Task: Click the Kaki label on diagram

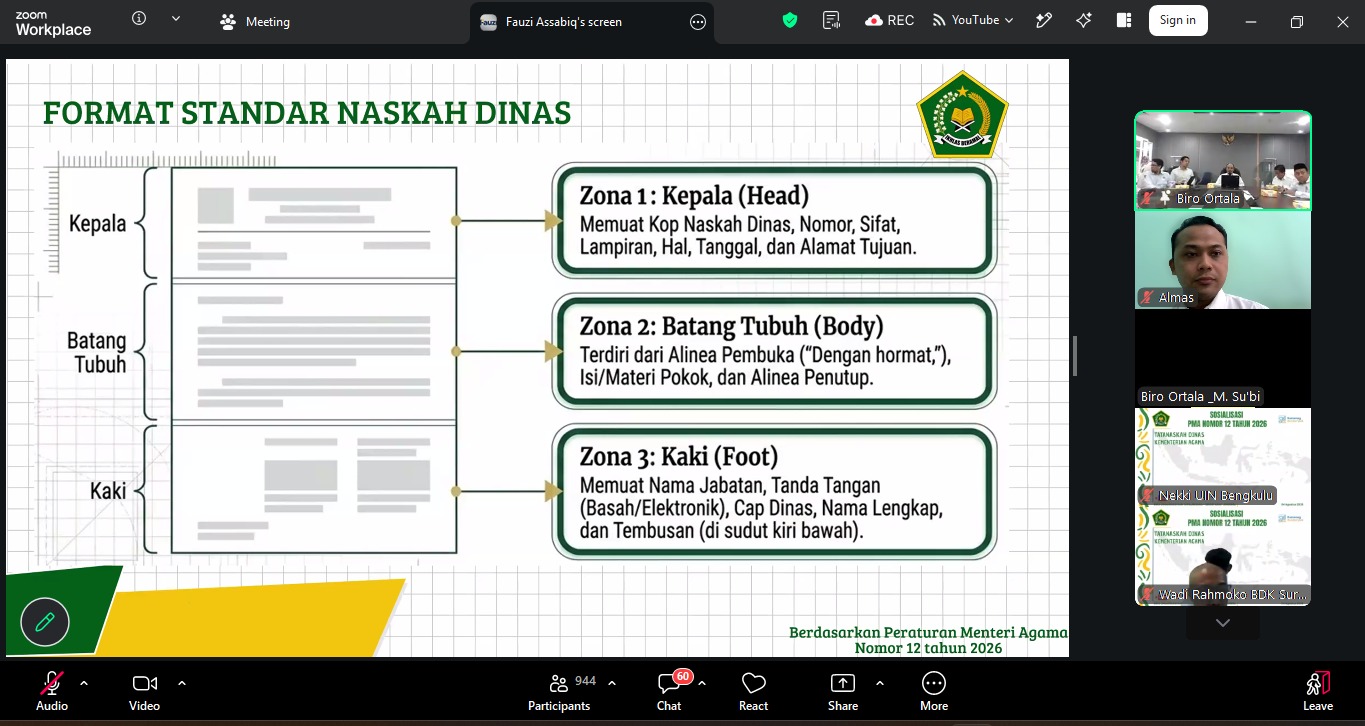Action: coord(108,491)
